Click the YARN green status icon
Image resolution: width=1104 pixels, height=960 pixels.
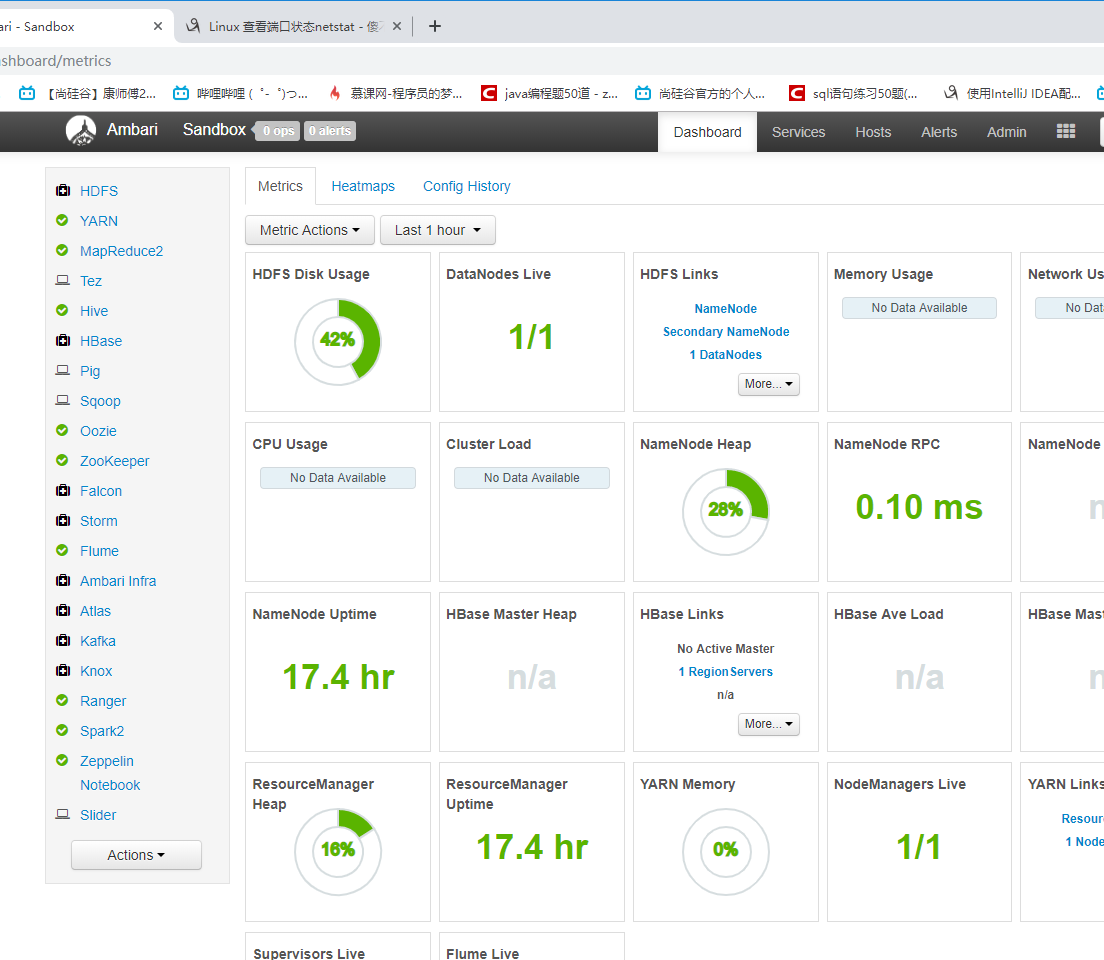coord(62,220)
